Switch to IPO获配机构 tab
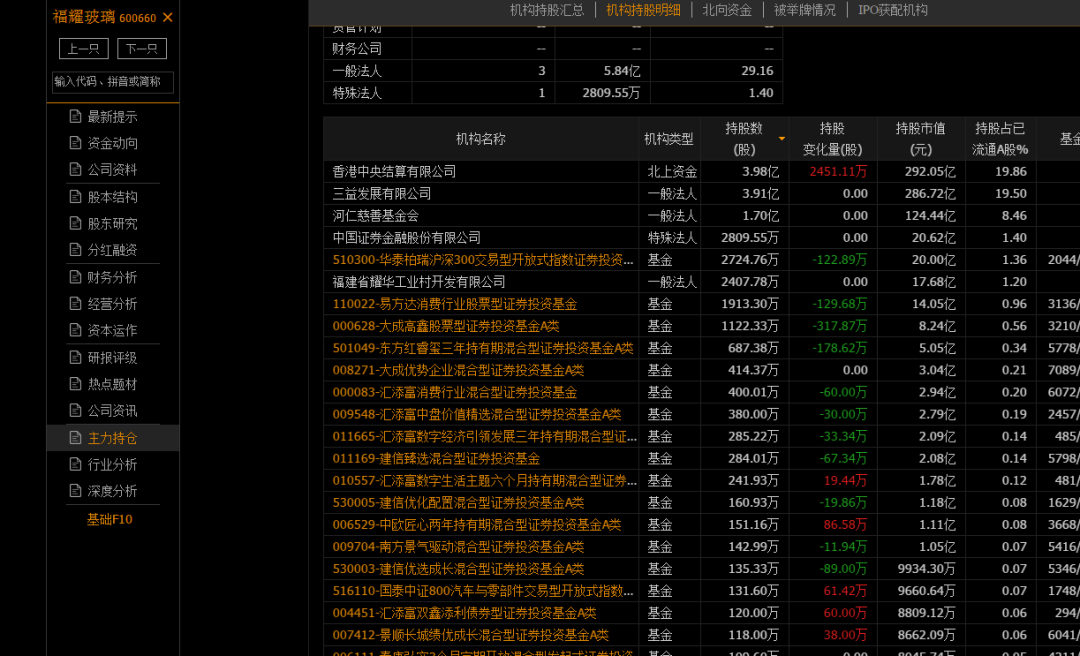Viewport: 1080px width, 656px height. pyautogui.click(x=893, y=10)
